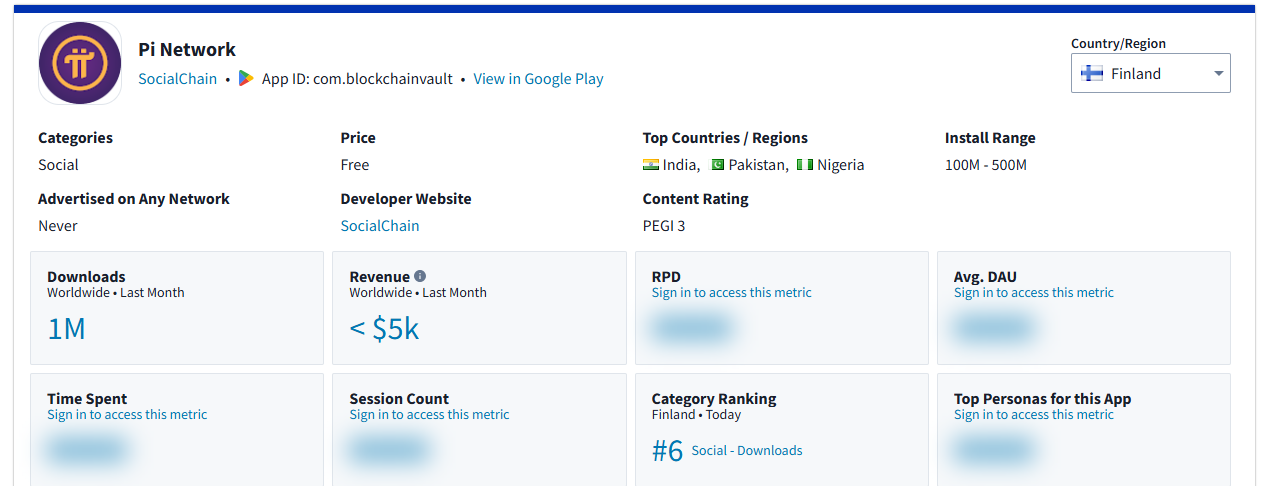Image resolution: width=1267 pixels, height=486 pixels.
Task: Click the Nigeria flag icon
Action: pyautogui.click(x=805, y=165)
